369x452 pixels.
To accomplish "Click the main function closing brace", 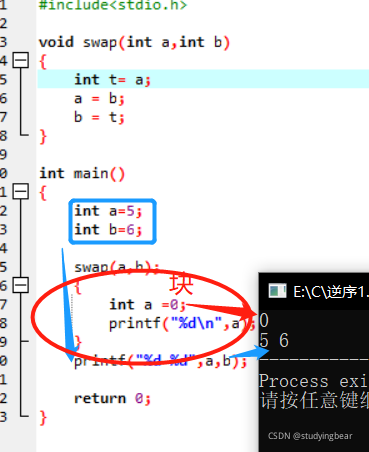I will tap(43, 417).
